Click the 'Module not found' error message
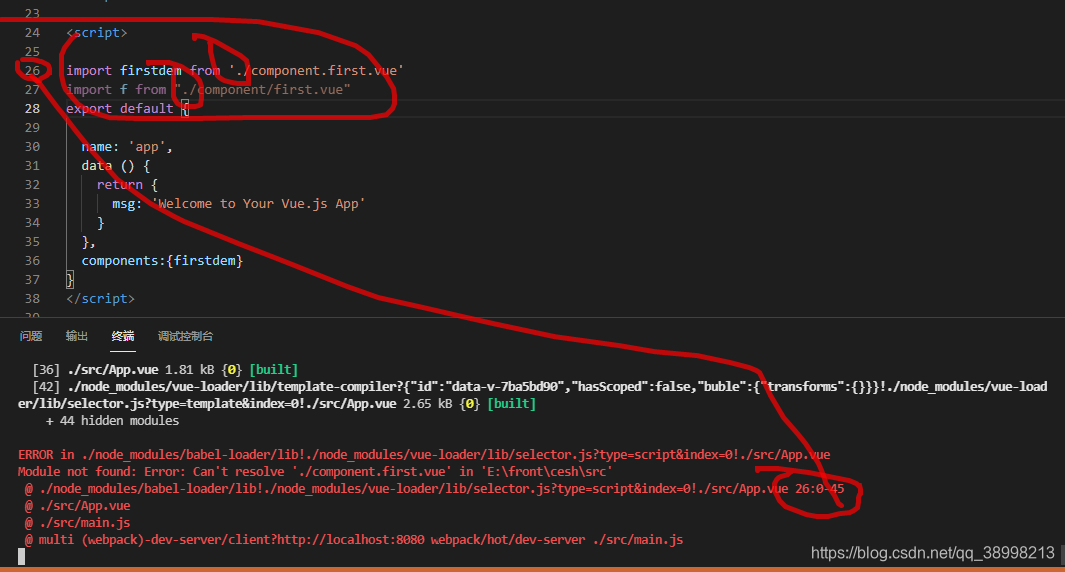Screen dimensions: 1065x572 (x=315, y=472)
